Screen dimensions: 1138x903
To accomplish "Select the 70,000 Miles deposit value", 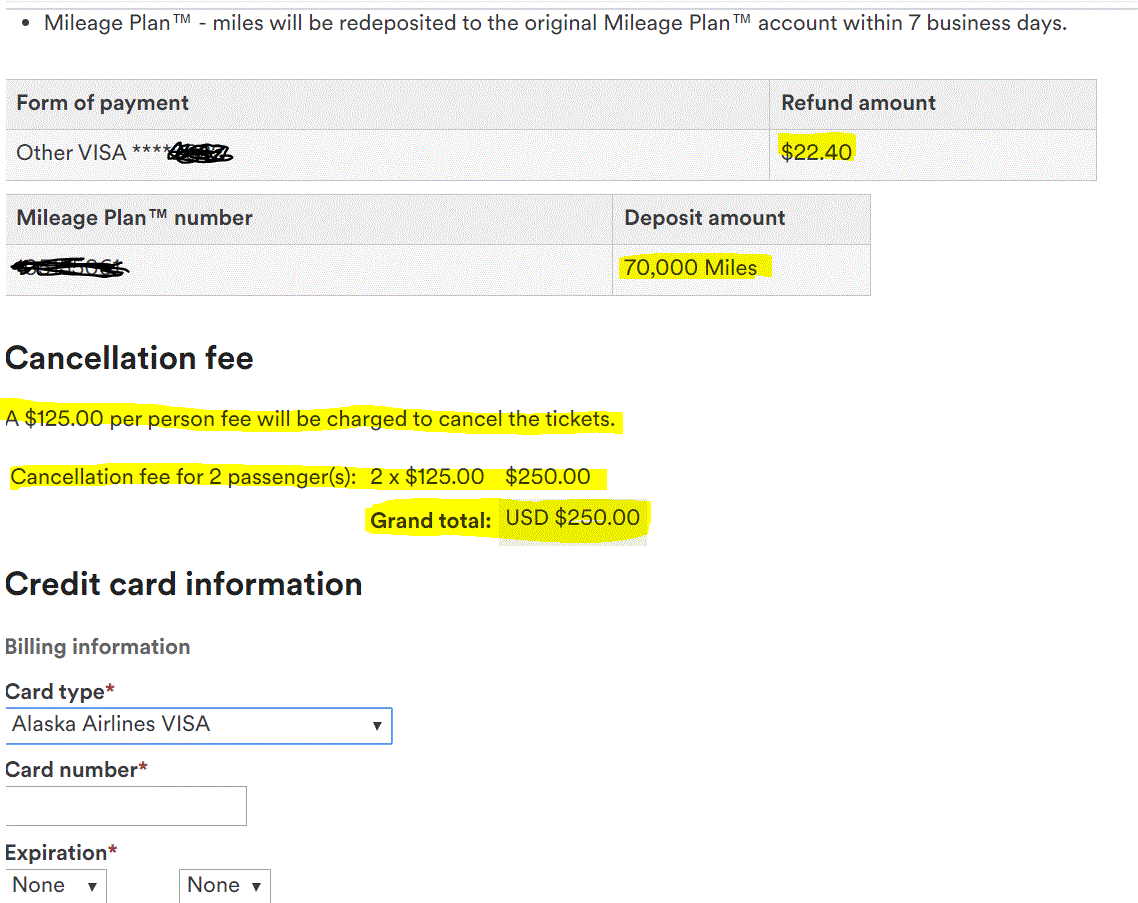I will coord(690,268).
